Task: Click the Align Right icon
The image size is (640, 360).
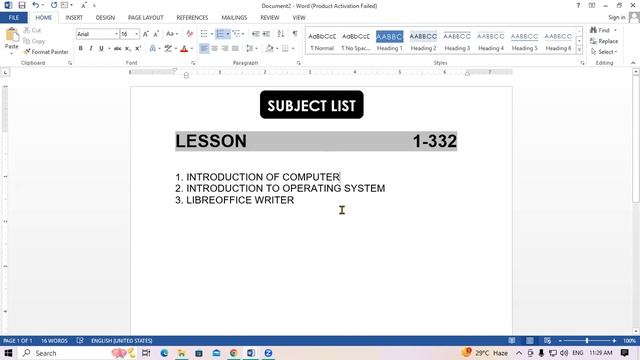Action: [224, 49]
